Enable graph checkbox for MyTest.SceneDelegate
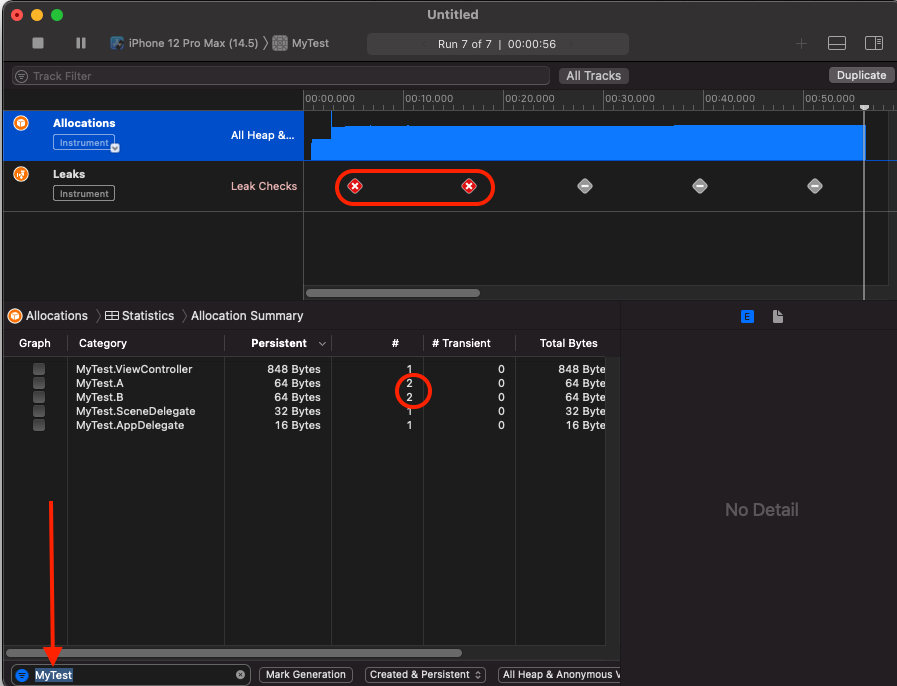897x686 pixels. click(39, 411)
